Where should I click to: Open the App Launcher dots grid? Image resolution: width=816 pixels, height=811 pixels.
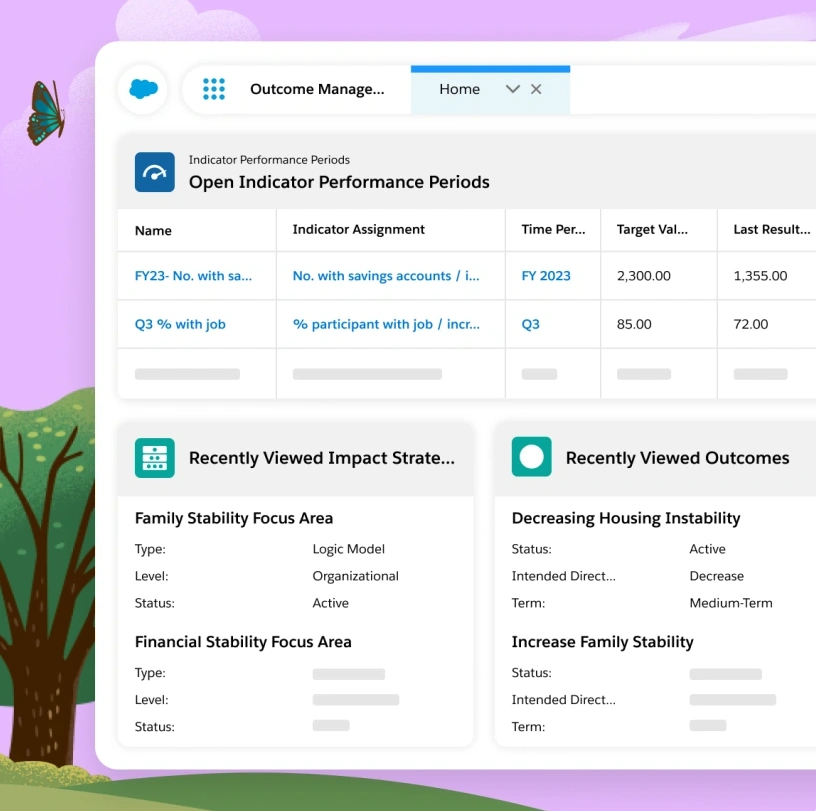click(213, 89)
